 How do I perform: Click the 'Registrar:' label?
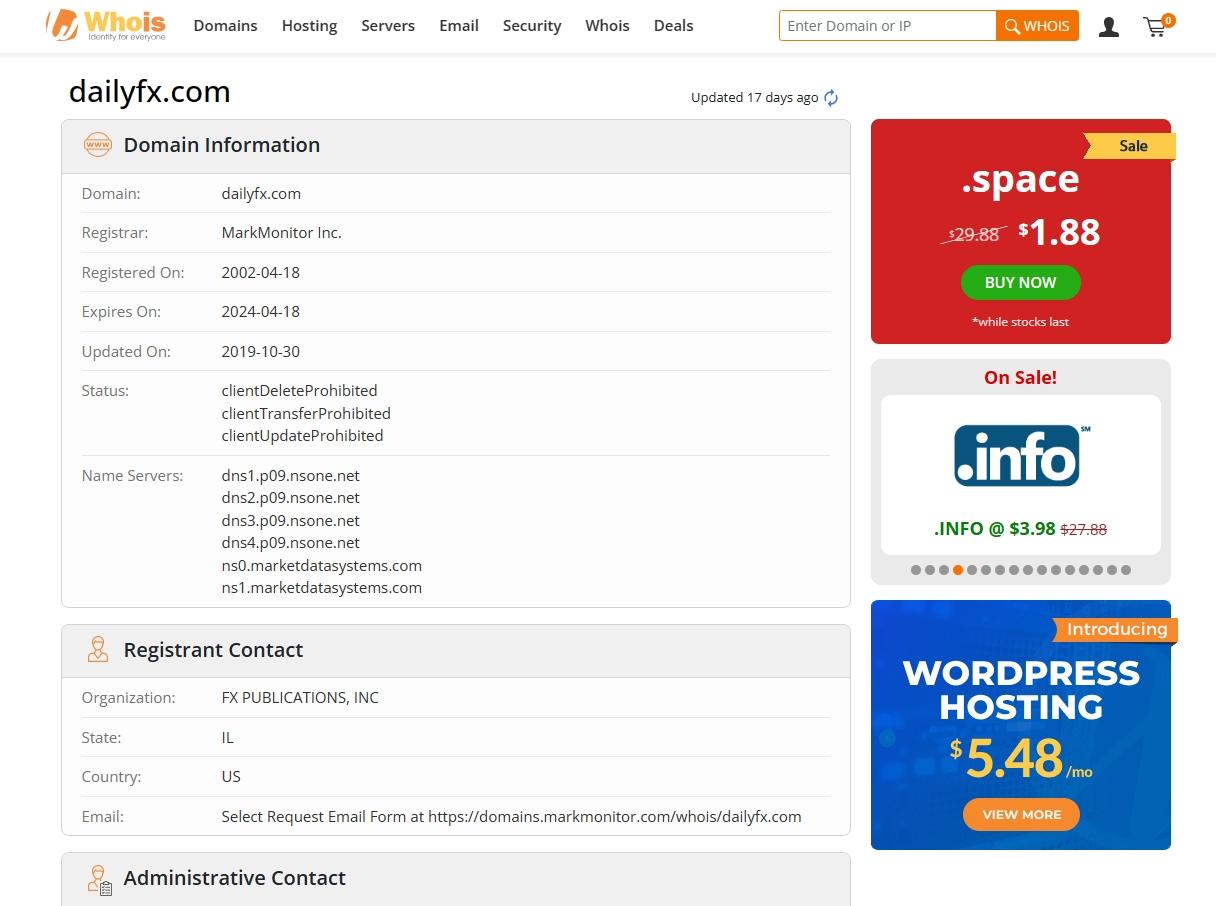(x=114, y=233)
